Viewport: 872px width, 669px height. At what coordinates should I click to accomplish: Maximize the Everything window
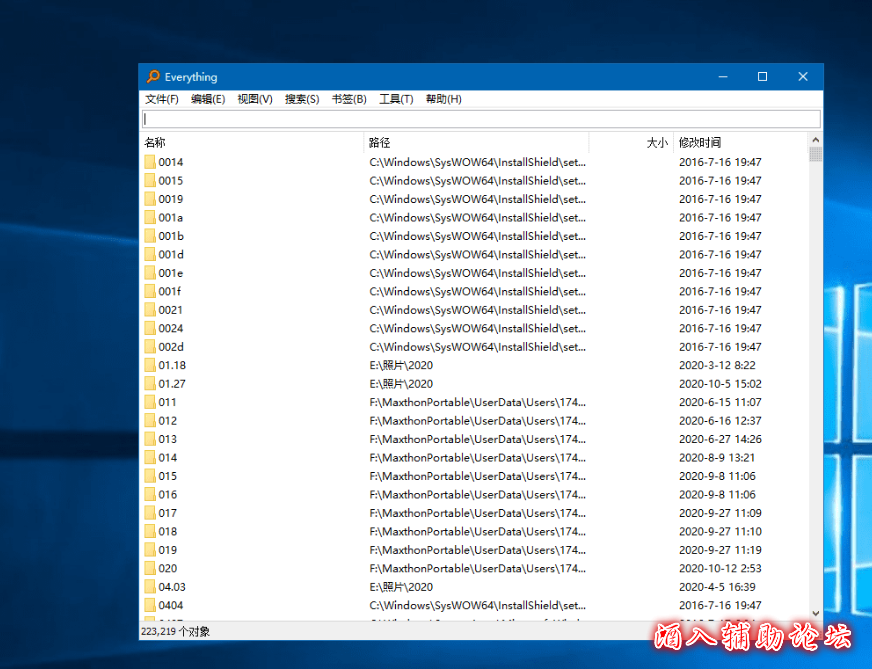pos(762,77)
